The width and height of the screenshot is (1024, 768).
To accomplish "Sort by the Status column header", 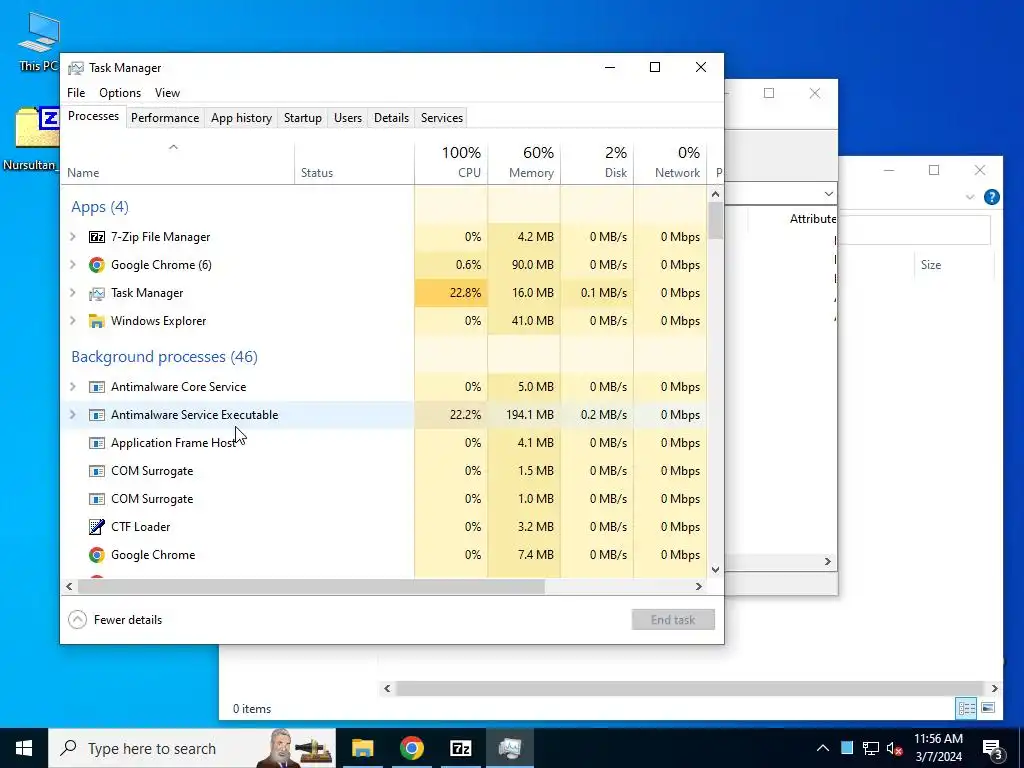I will click(x=354, y=162).
